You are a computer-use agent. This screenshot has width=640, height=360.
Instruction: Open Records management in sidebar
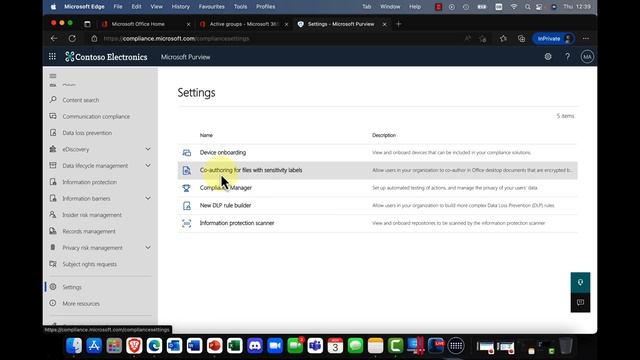(89, 231)
